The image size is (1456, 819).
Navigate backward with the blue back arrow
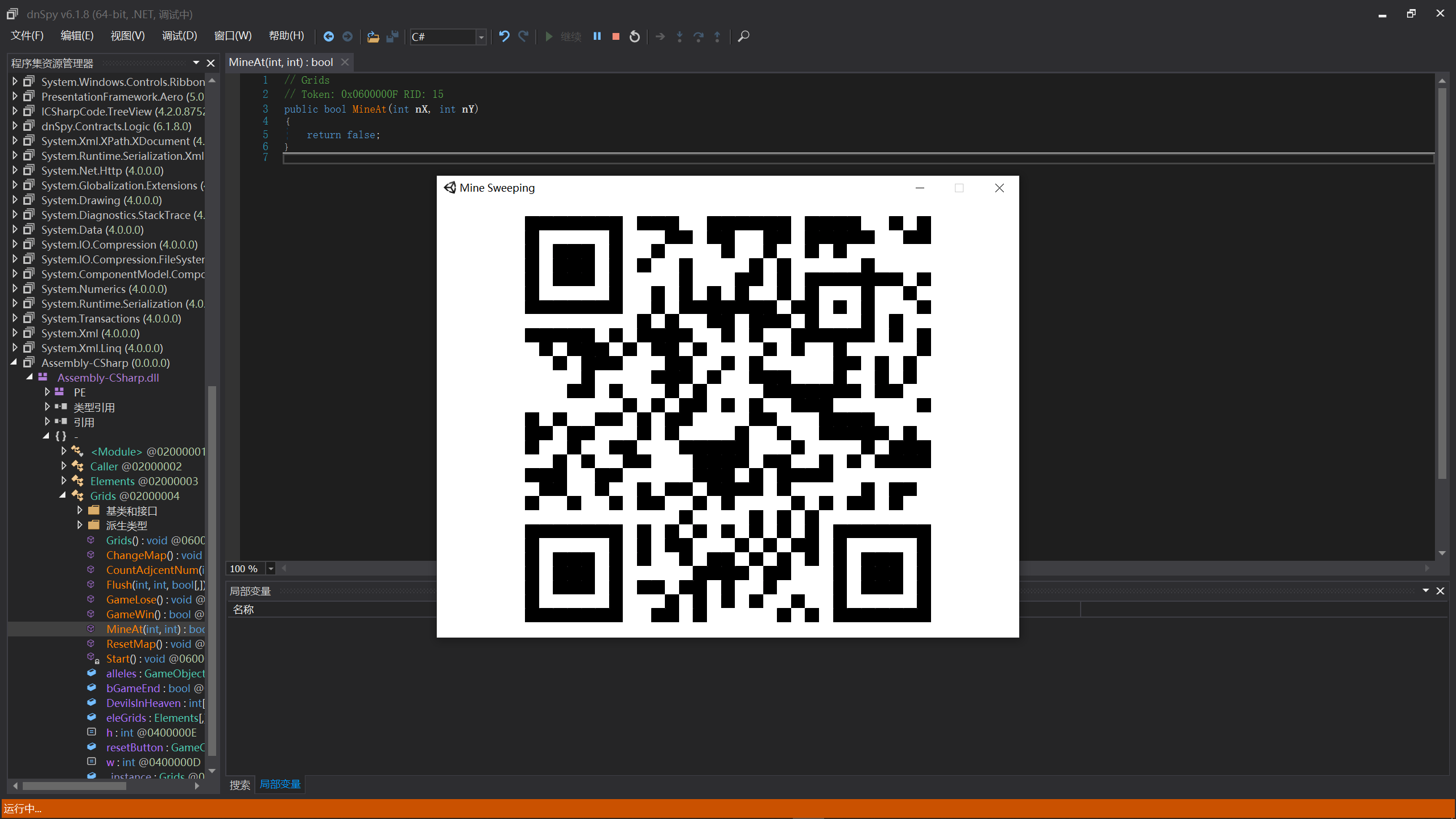tap(328, 36)
